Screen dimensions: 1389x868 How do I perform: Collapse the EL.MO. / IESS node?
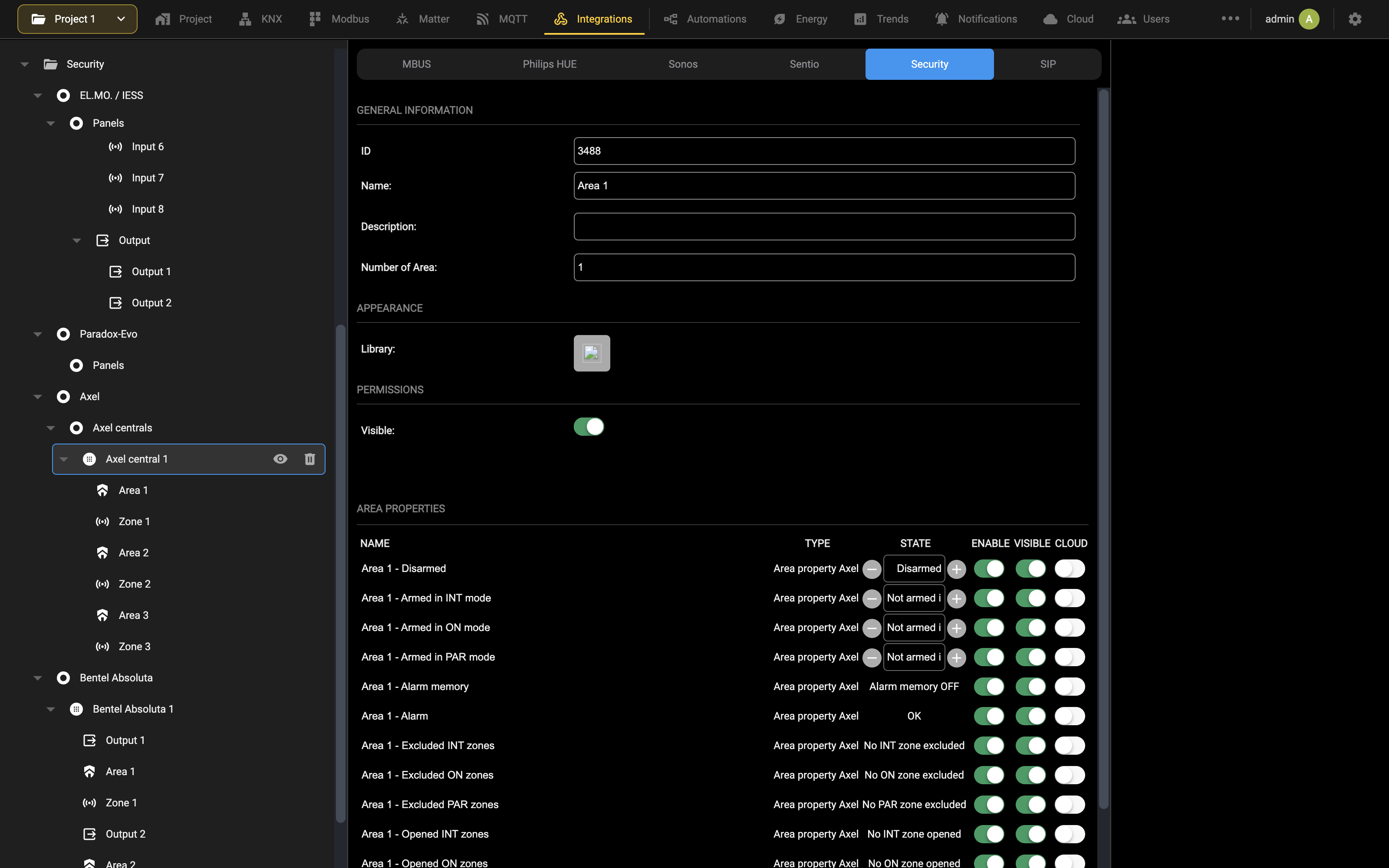coord(38,95)
